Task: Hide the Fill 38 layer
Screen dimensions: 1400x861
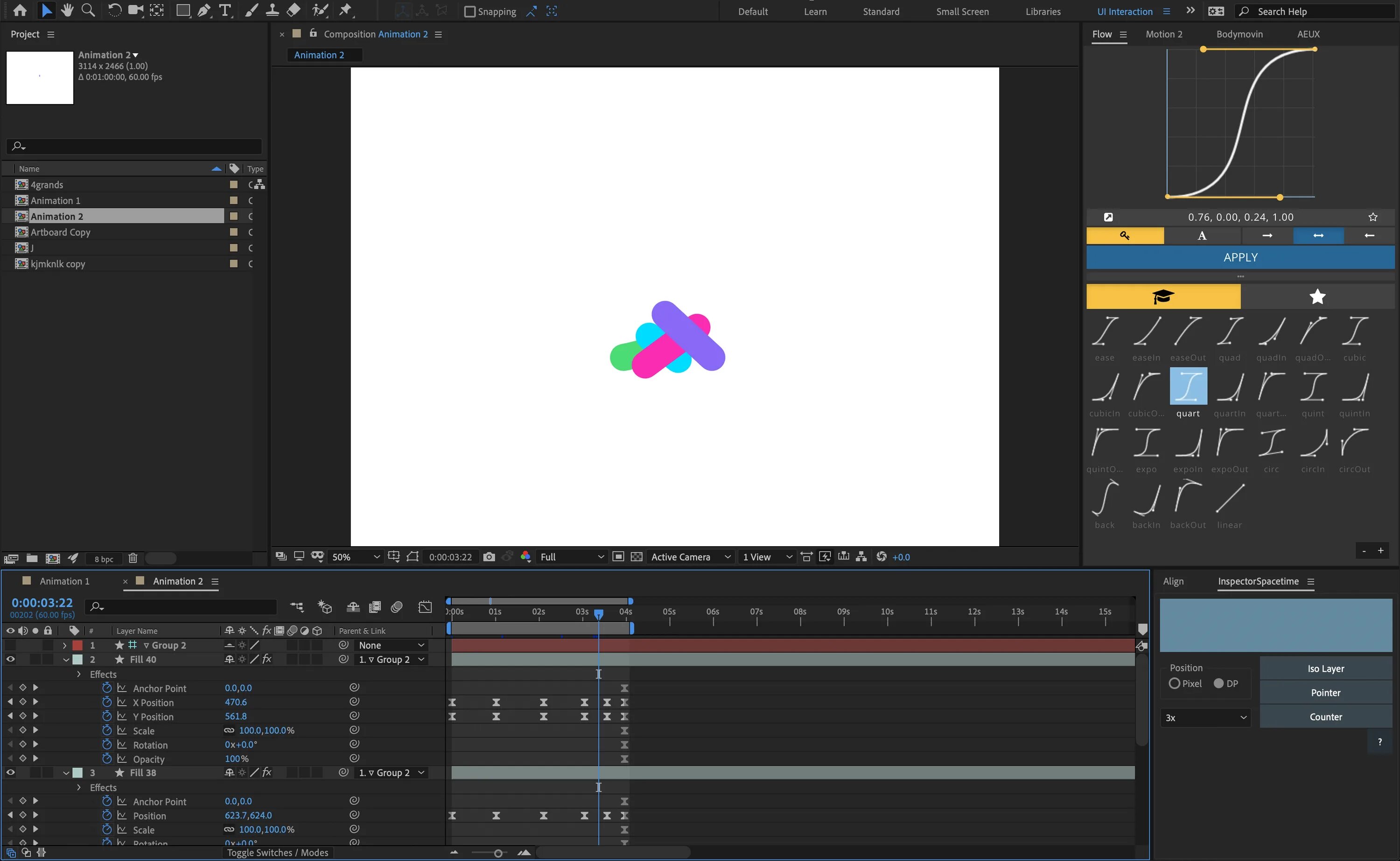Action: (10, 772)
